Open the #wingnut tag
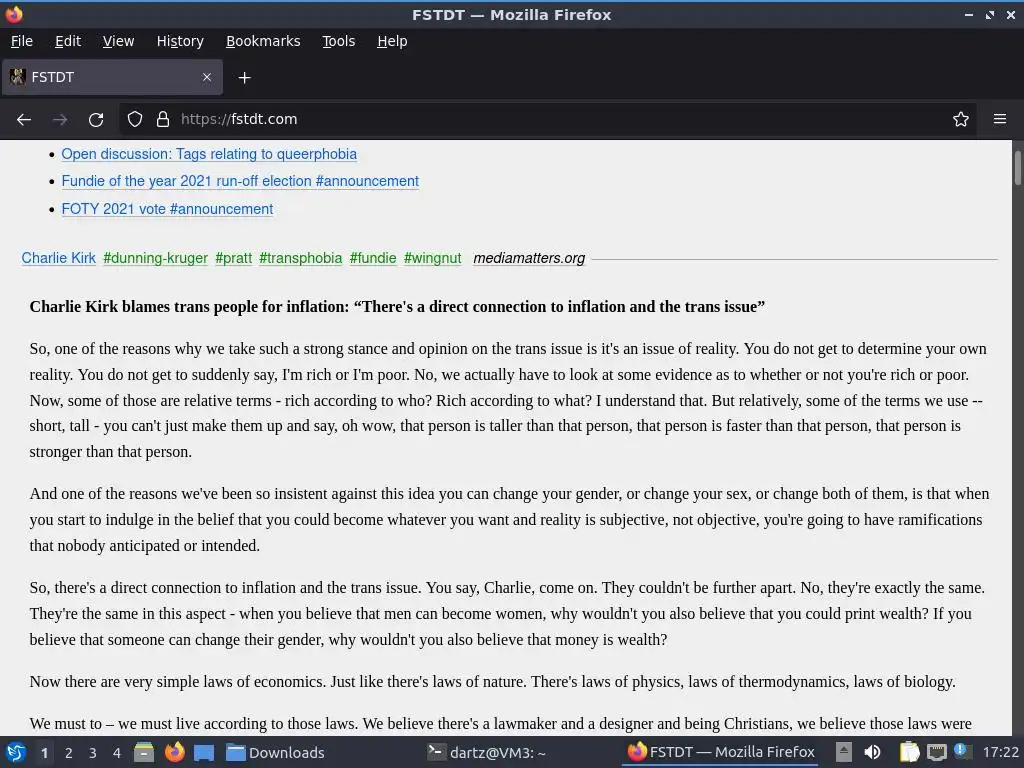Viewport: 1024px width, 768px height. (x=432, y=258)
